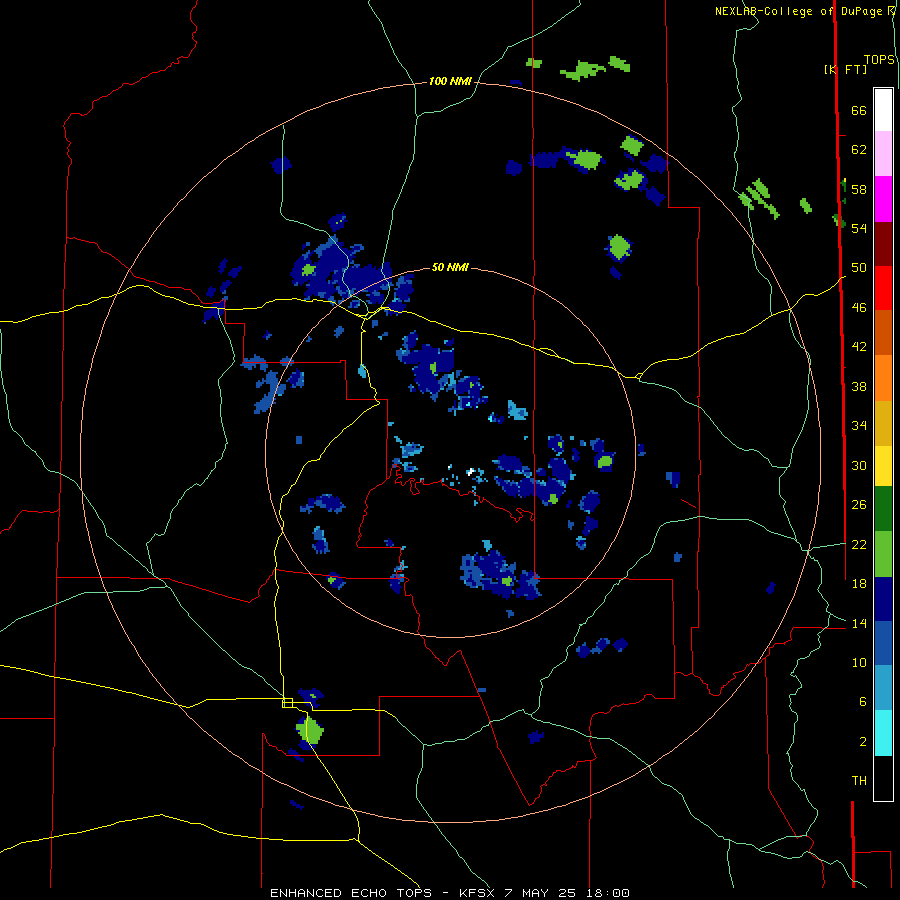
Task: Click the 2 legend scale label
Action: (863, 742)
